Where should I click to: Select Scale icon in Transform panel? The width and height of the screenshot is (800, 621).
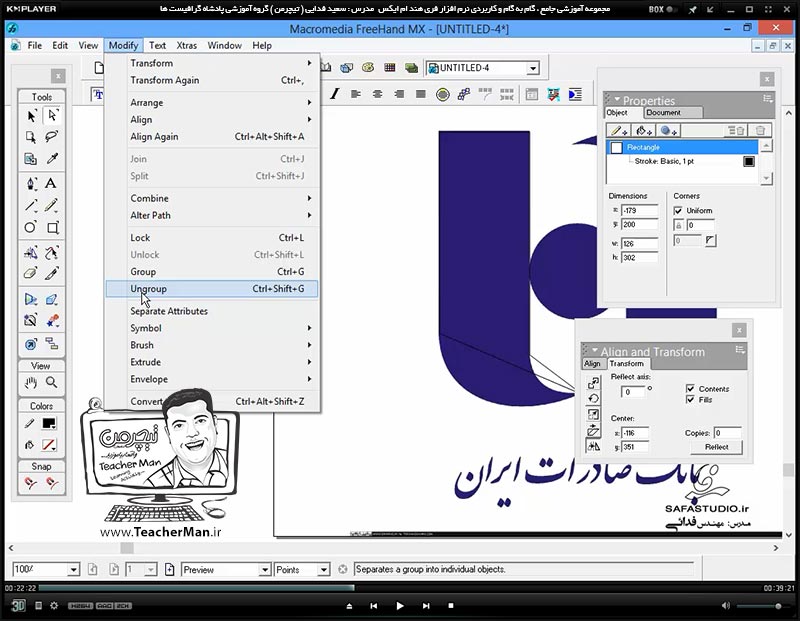[593, 414]
